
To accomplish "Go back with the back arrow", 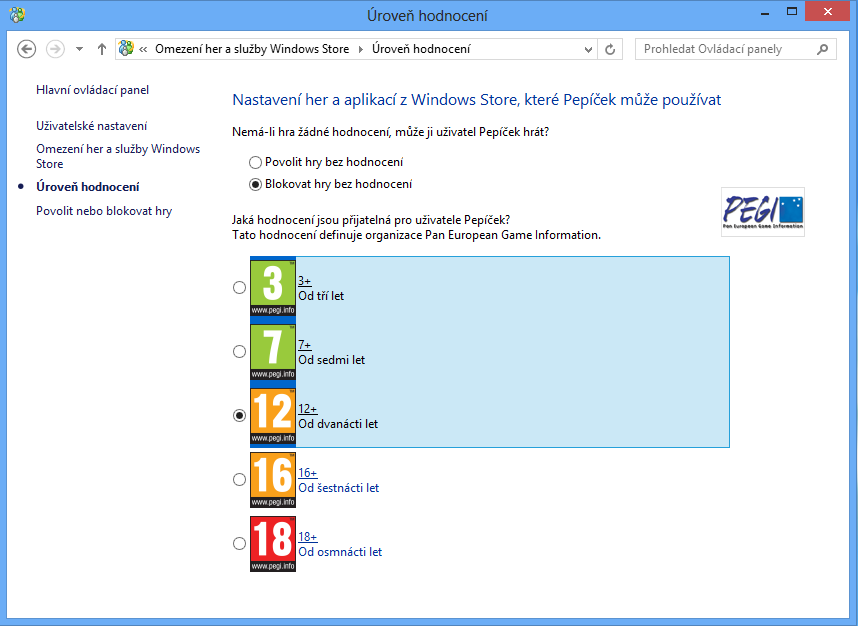I will pyautogui.click(x=27, y=49).
